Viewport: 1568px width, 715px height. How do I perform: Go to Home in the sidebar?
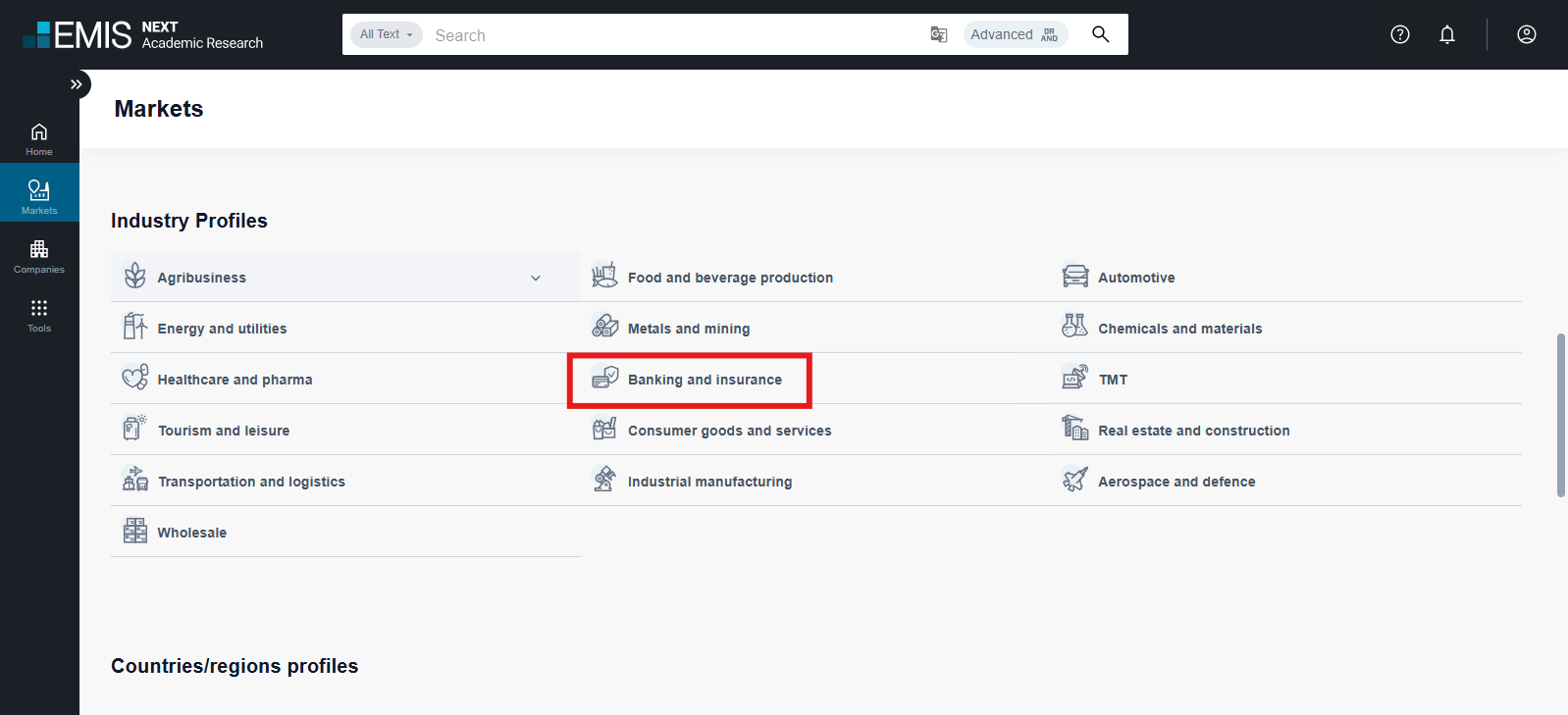point(39,138)
